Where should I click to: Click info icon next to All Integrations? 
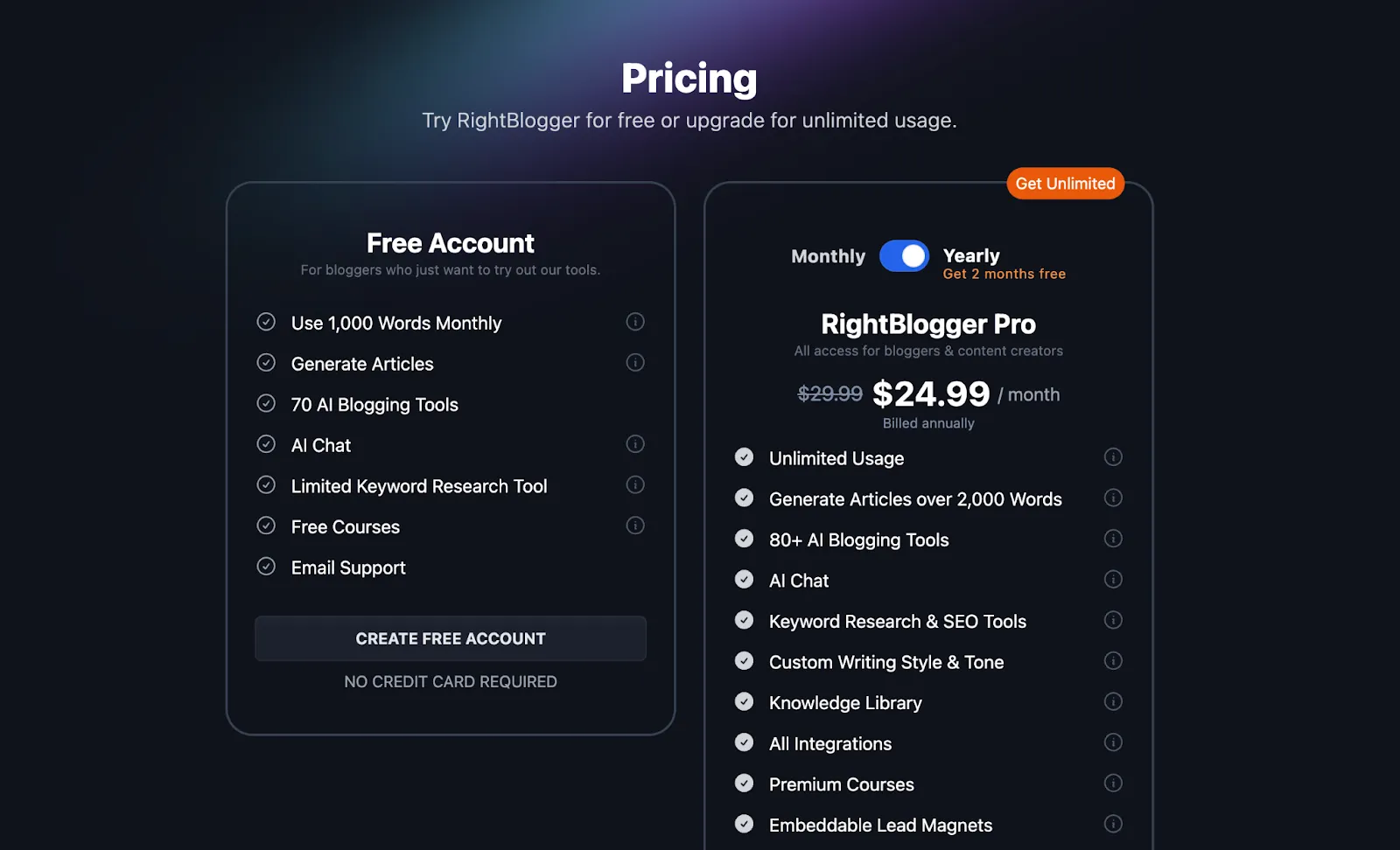coord(1113,742)
